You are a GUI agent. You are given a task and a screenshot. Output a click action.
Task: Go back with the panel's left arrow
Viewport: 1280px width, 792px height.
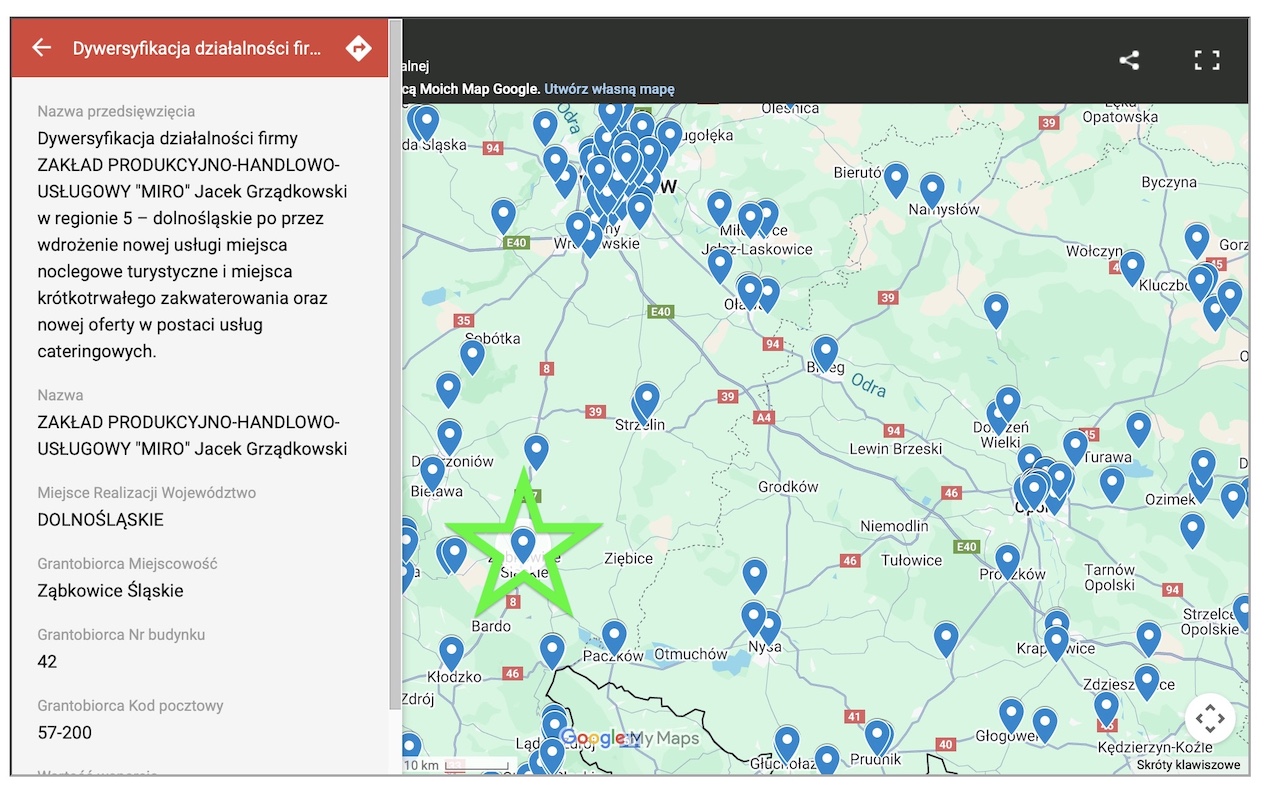click(x=41, y=47)
